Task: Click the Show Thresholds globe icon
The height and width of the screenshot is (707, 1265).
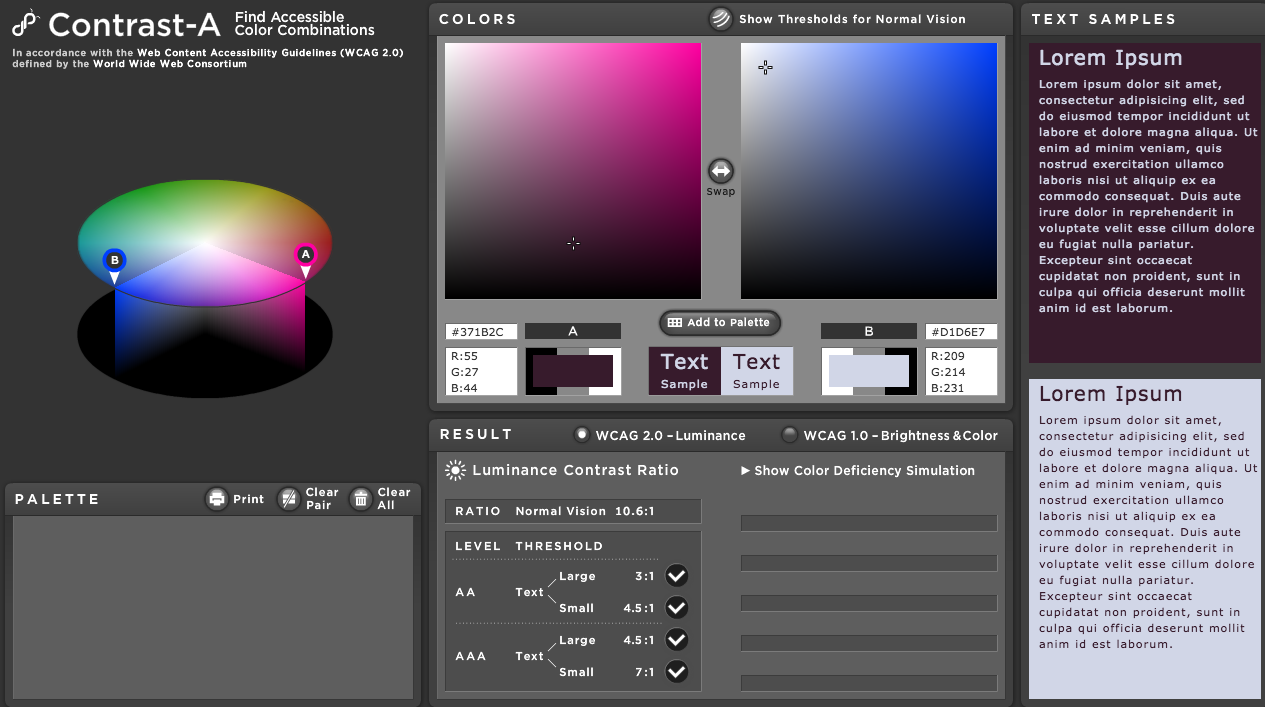Action: 720,19
